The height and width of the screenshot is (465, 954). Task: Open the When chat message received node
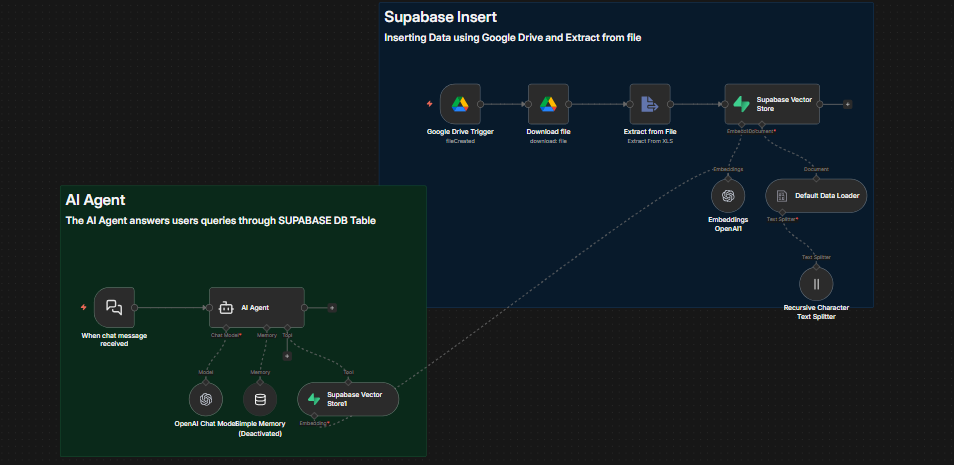[x=114, y=307]
